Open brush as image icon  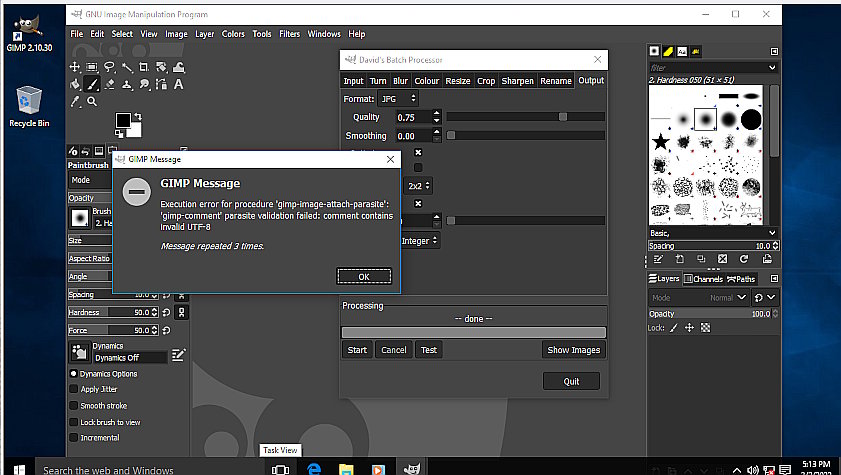click(x=767, y=259)
